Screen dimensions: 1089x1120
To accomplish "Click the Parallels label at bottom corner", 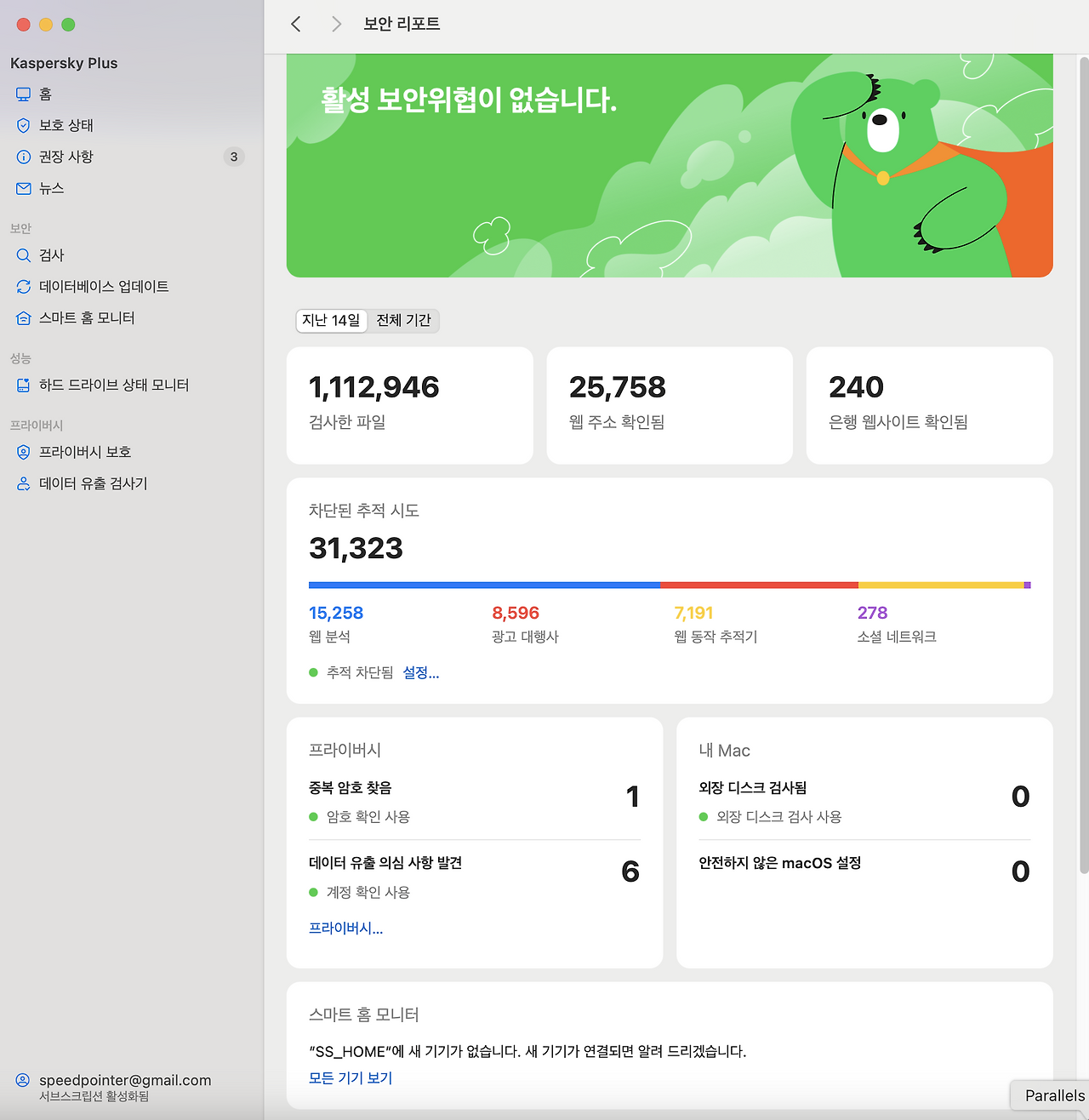I will (1055, 1096).
